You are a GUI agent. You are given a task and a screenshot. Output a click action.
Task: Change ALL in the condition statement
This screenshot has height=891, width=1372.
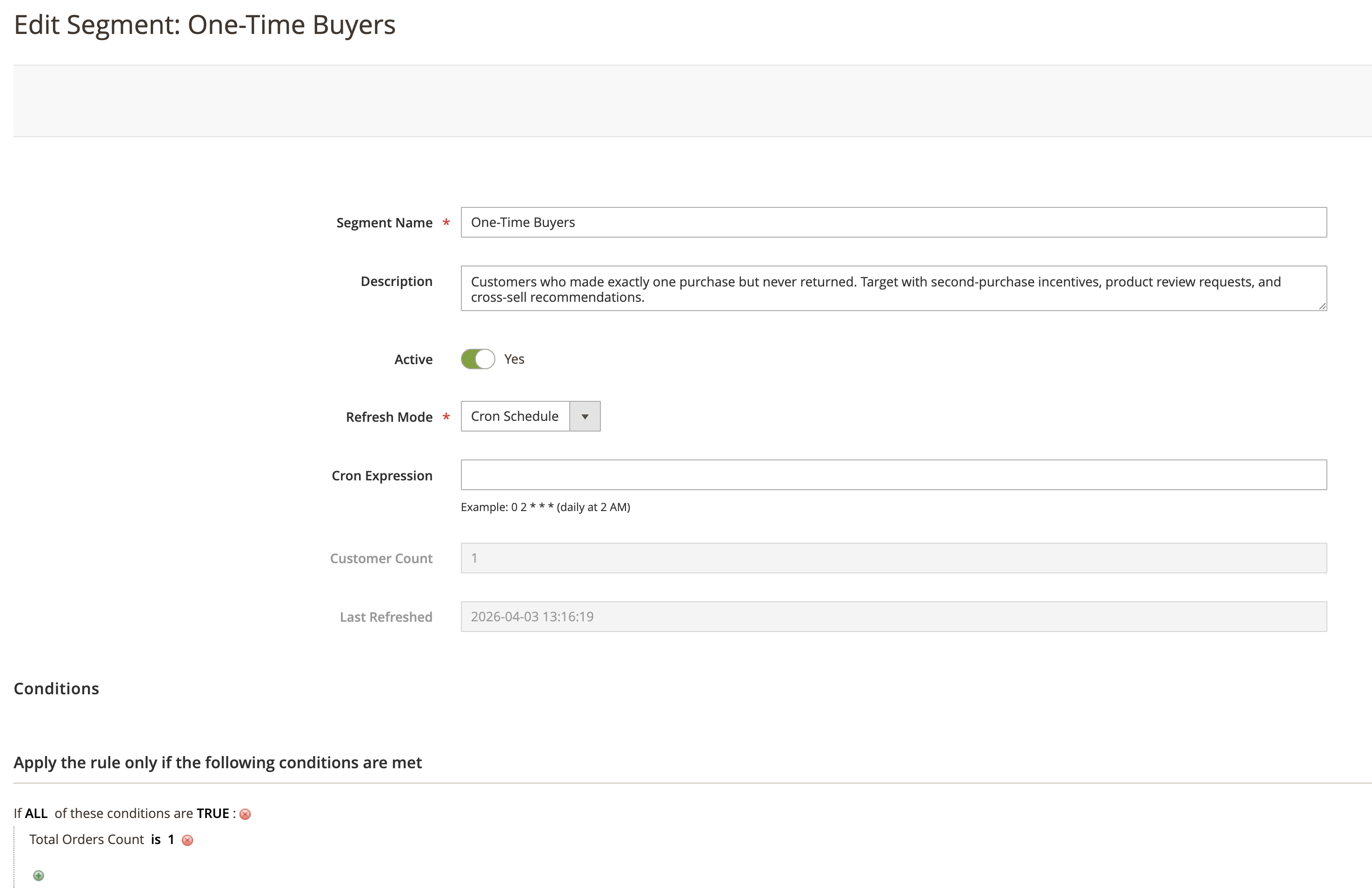(x=36, y=813)
